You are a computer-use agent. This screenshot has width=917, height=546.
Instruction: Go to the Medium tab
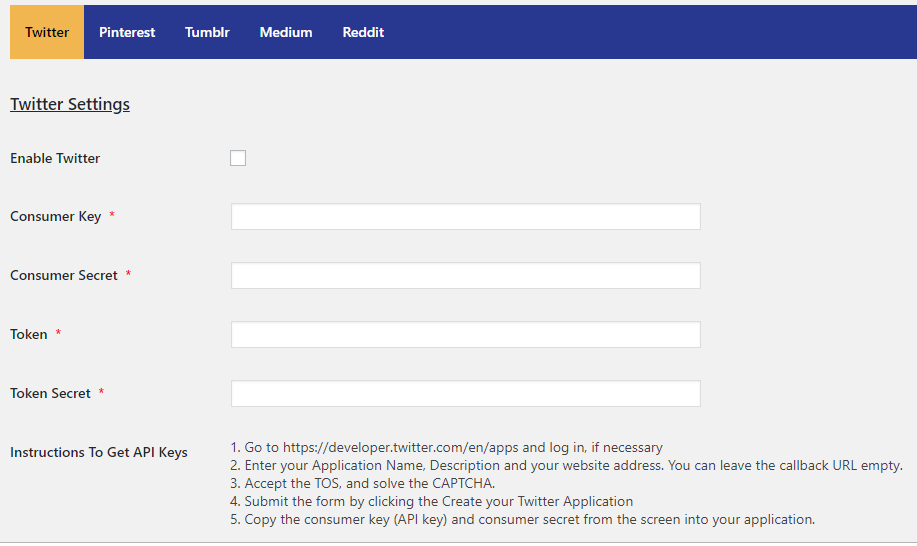point(286,32)
